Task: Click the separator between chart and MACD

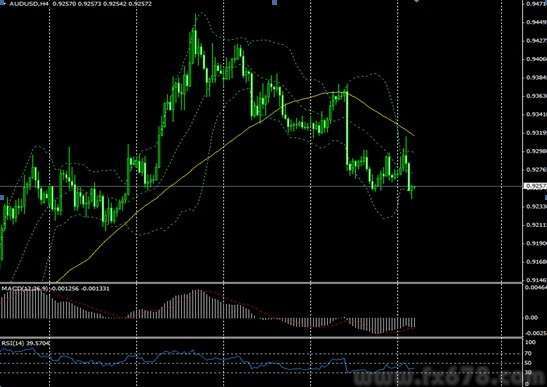Action: point(262,283)
